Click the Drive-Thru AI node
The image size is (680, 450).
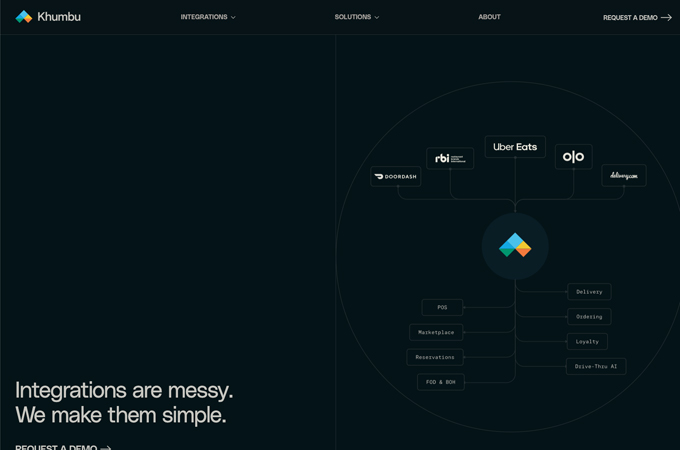(x=596, y=366)
